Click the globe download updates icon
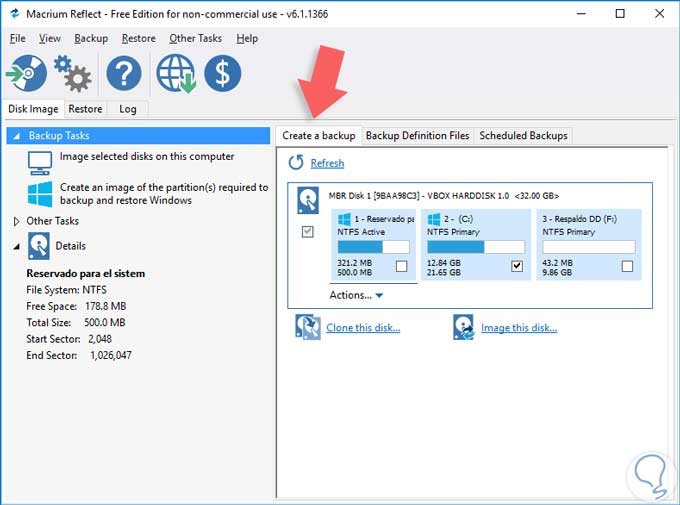 pyautogui.click(x=176, y=73)
